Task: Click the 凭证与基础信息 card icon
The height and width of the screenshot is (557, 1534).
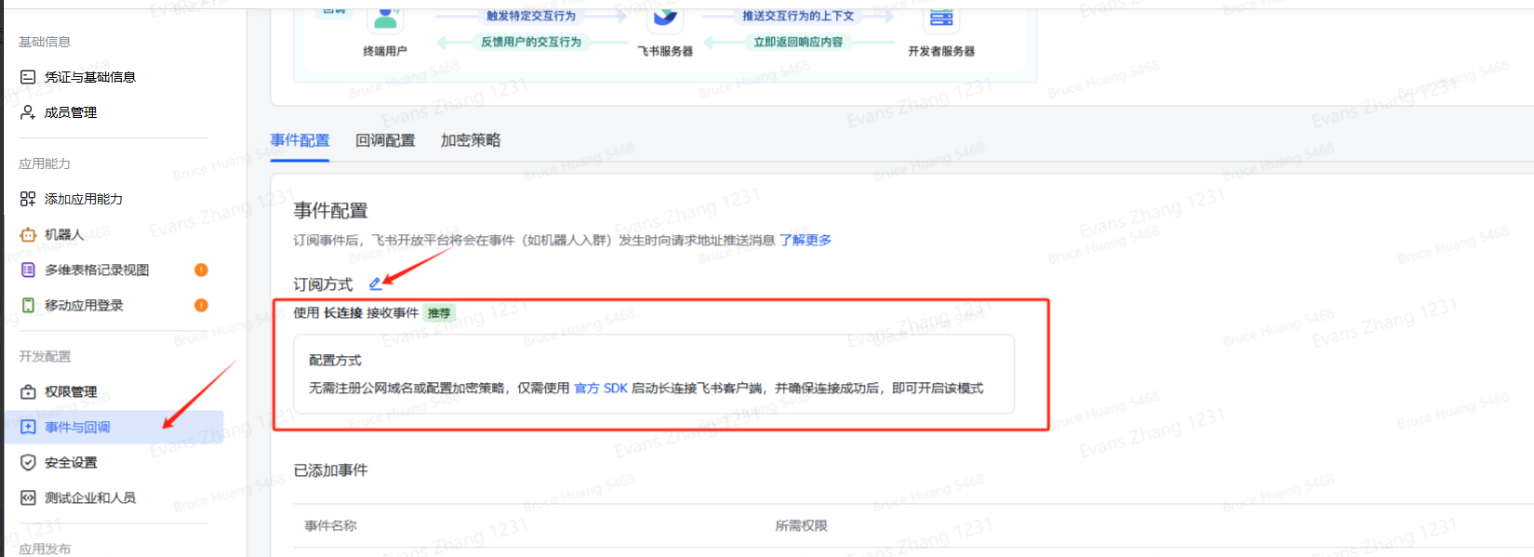Action: [x=28, y=77]
